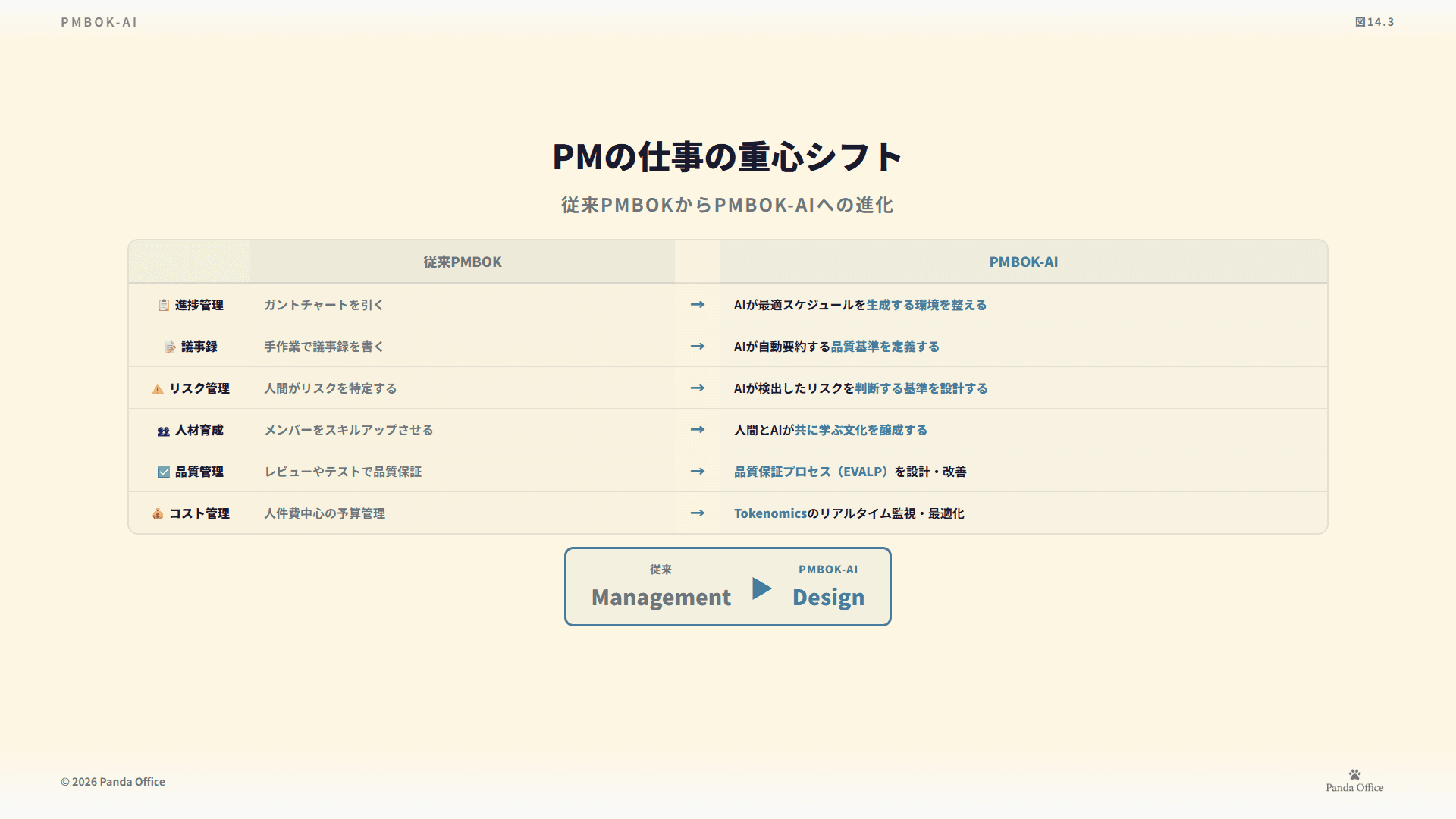Click the リスク管理 row label
The height and width of the screenshot is (819, 1456).
[199, 388]
